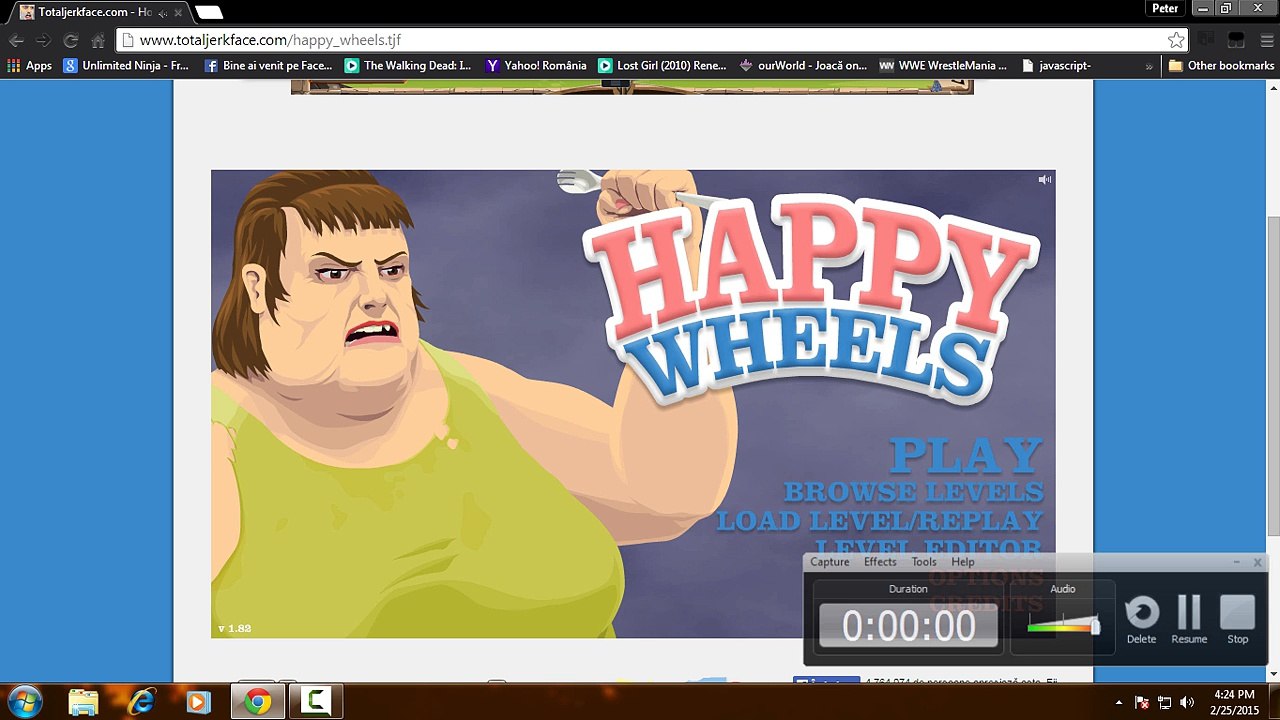Click the address bar URL field
1280x720 pixels.
650,40
